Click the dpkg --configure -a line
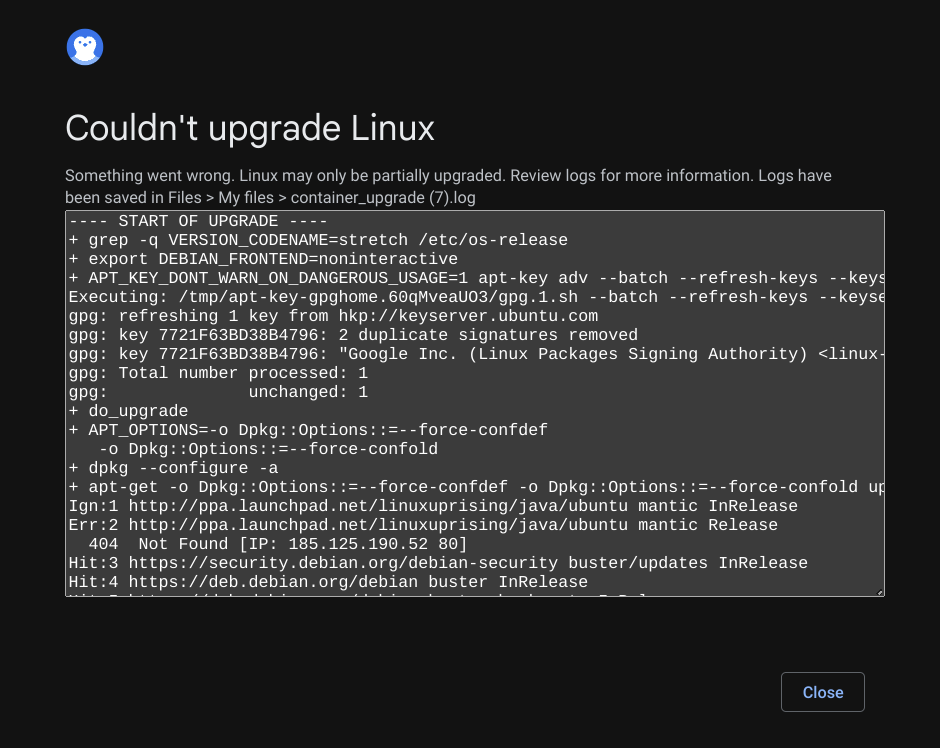940x748 pixels. [173, 468]
